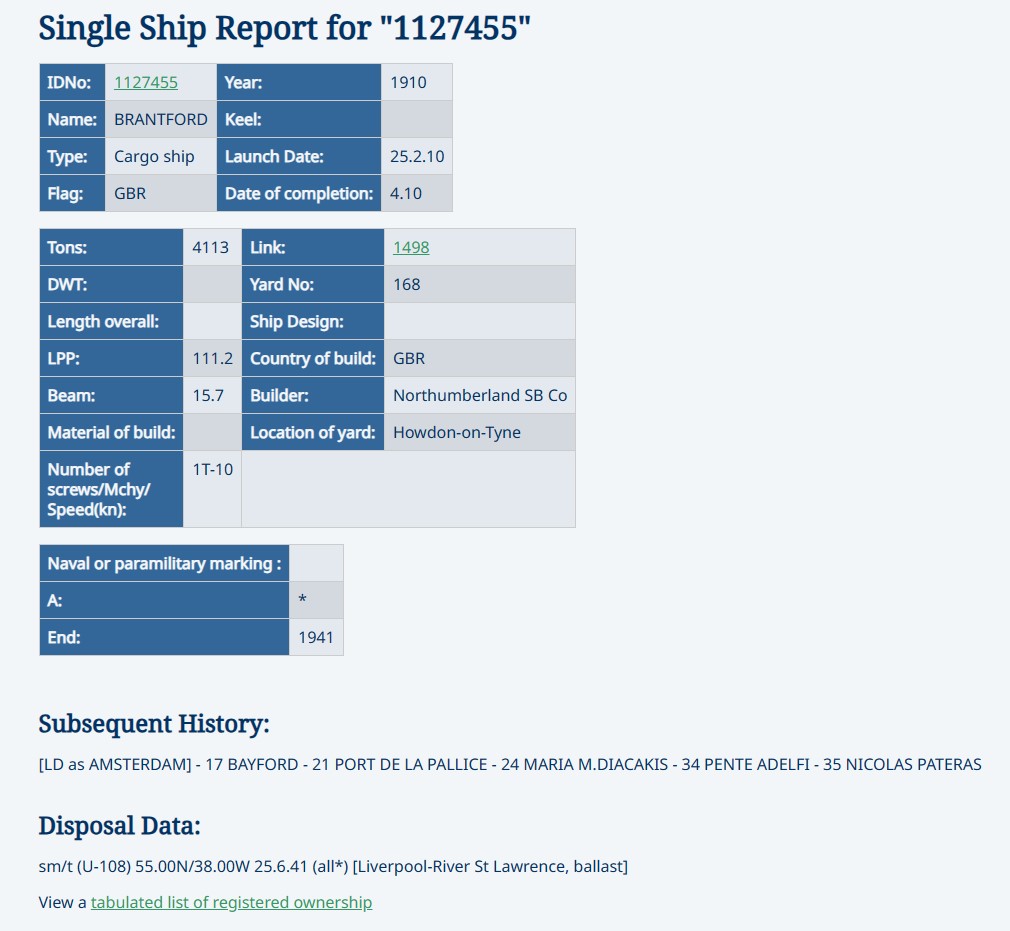
Task: Open tabulated list of registered ownership
Action: (231, 902)
